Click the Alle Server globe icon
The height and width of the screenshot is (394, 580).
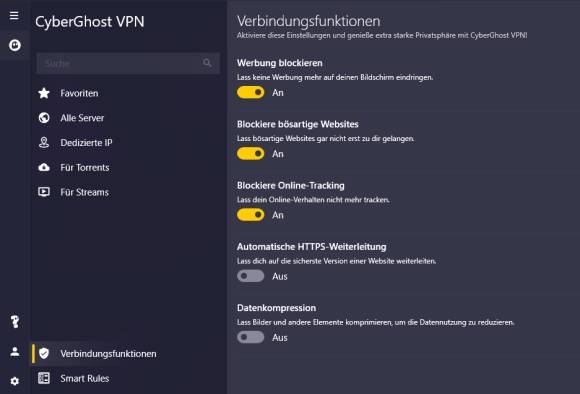click(x=44, y=118)
